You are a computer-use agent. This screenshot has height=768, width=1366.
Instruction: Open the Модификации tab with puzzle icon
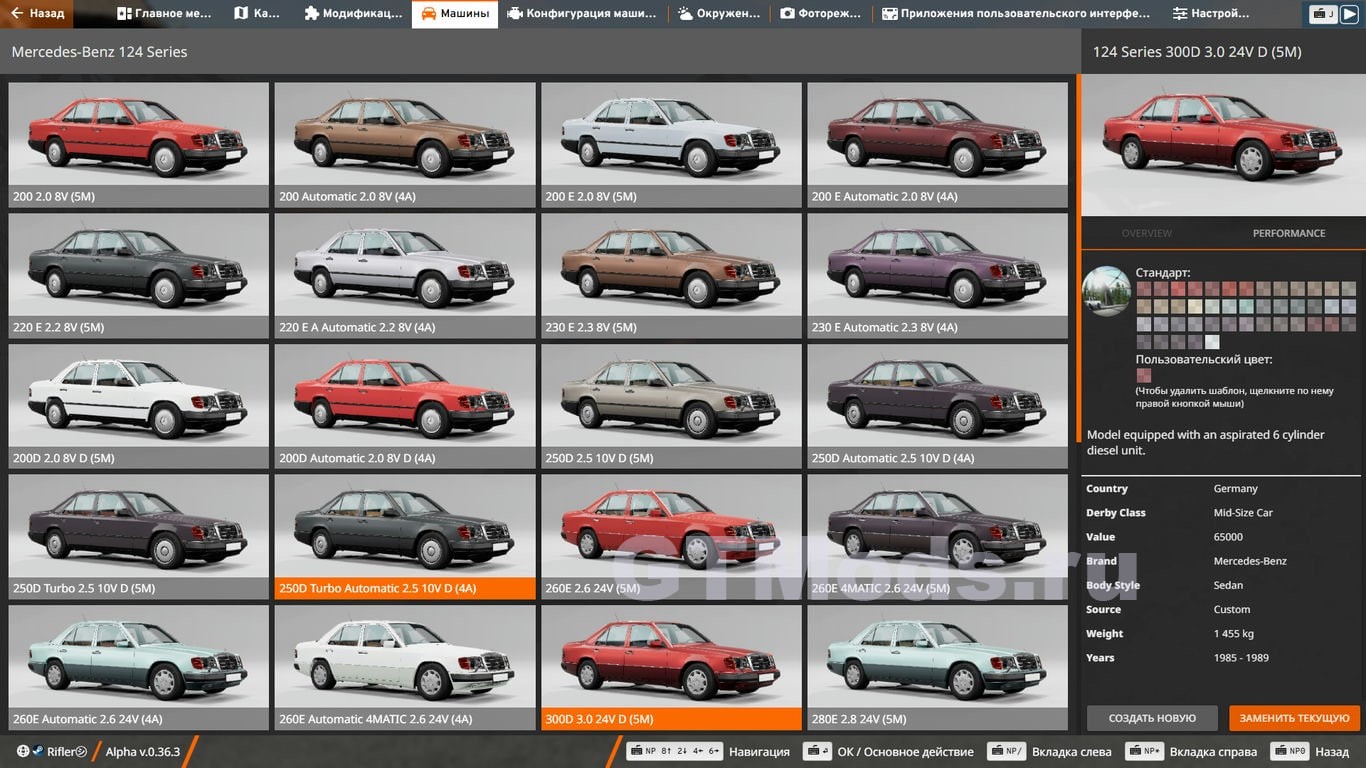[x=353, y=14]
